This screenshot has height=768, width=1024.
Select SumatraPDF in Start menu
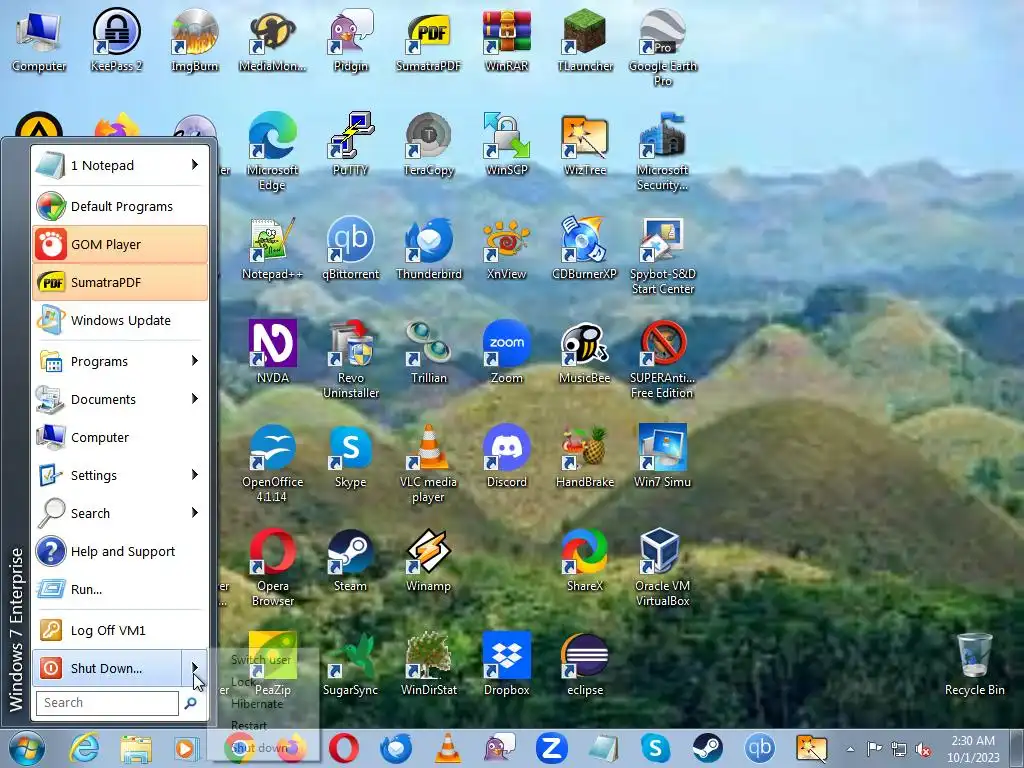120,282
